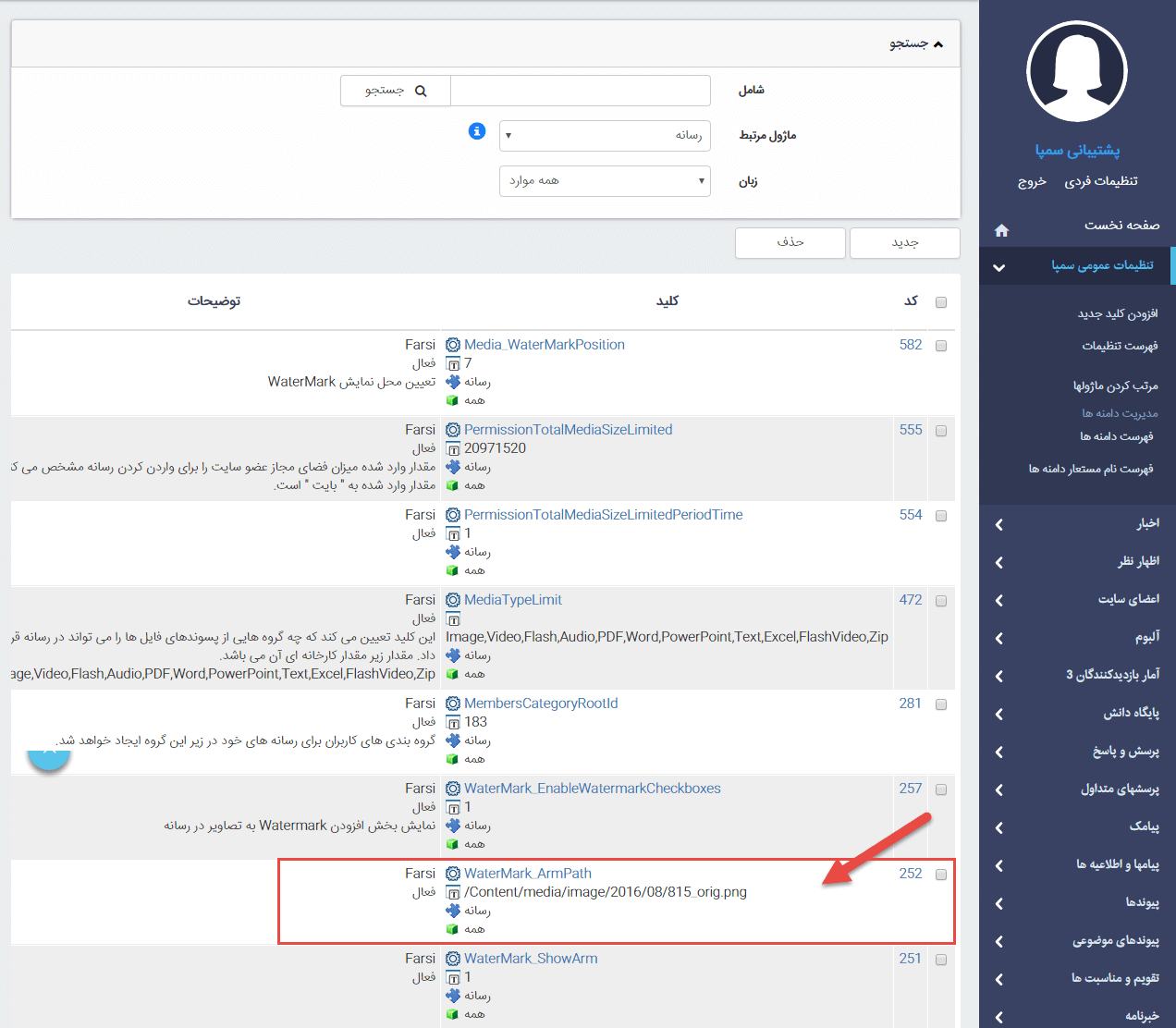Click the blue info icon beside module dropdown
Screen dimensions: 1176x1028
tap(477, 131)
